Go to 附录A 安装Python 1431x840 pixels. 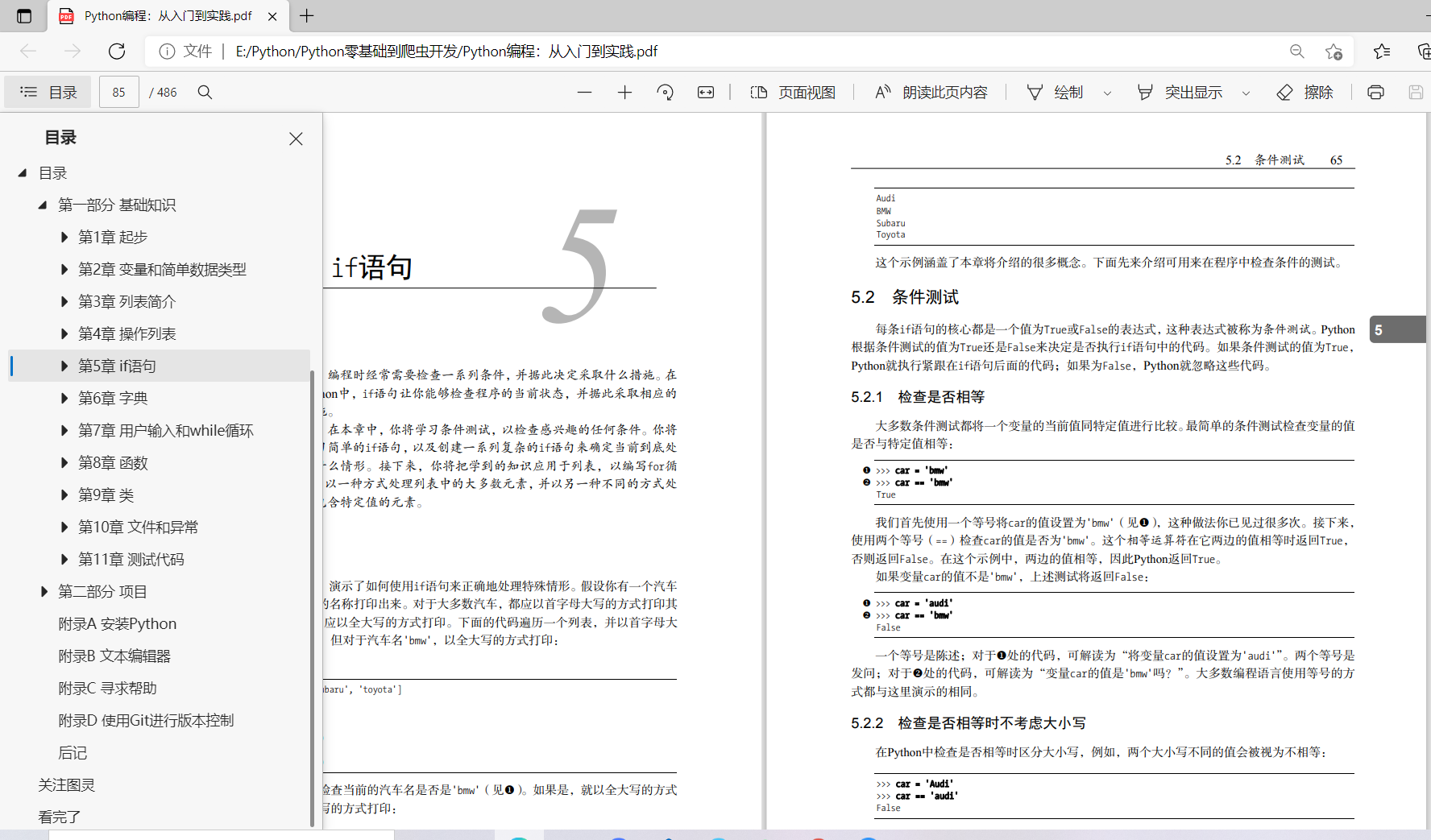point(118,623)
